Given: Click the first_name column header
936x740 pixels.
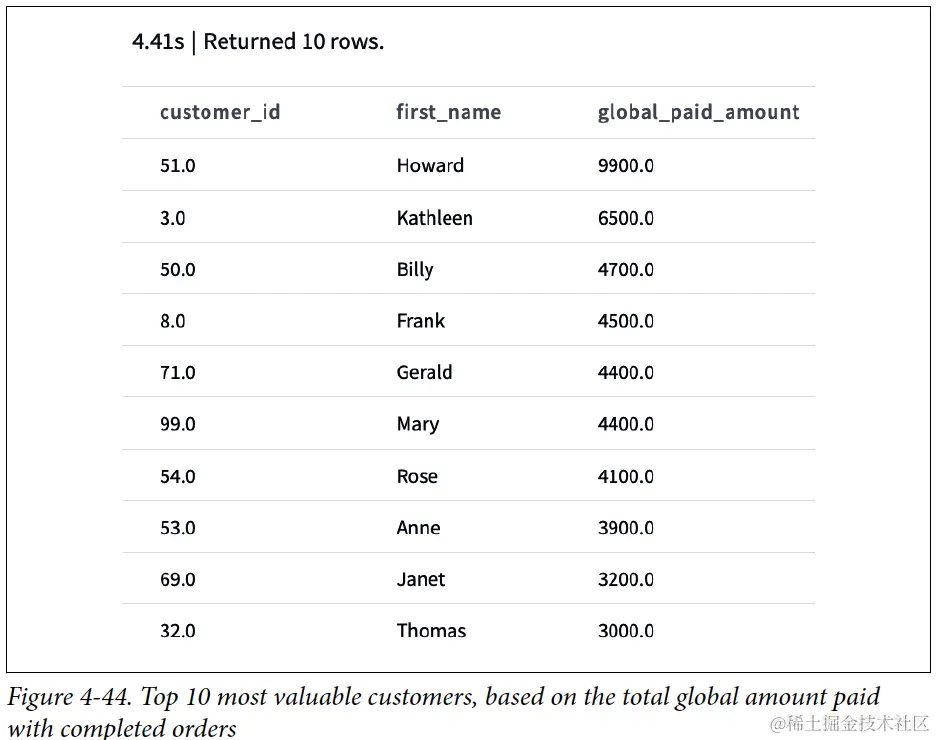Looking at the screenshot, I should (449, 112).
